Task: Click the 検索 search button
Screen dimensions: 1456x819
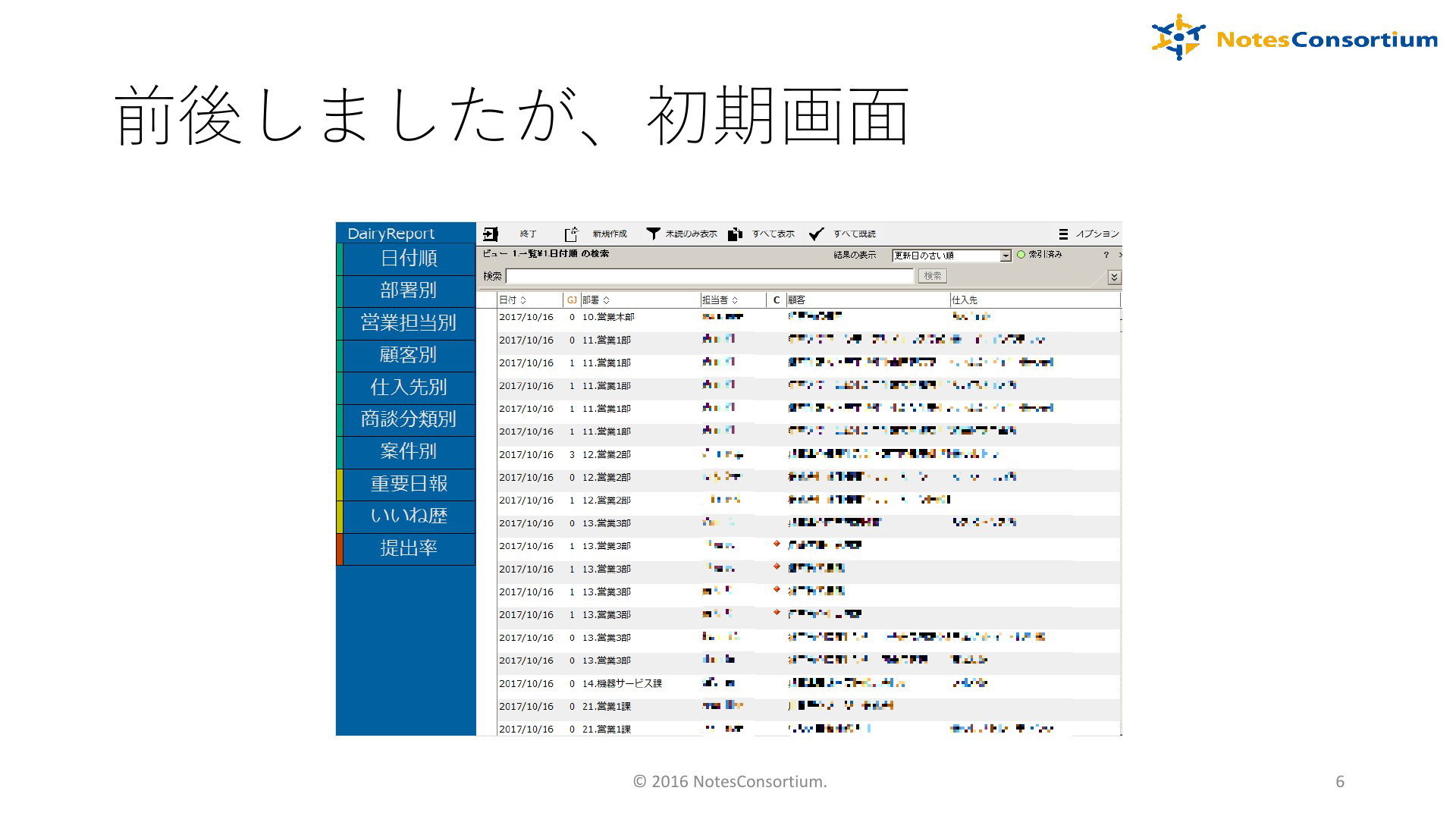Action: [932, 276]
